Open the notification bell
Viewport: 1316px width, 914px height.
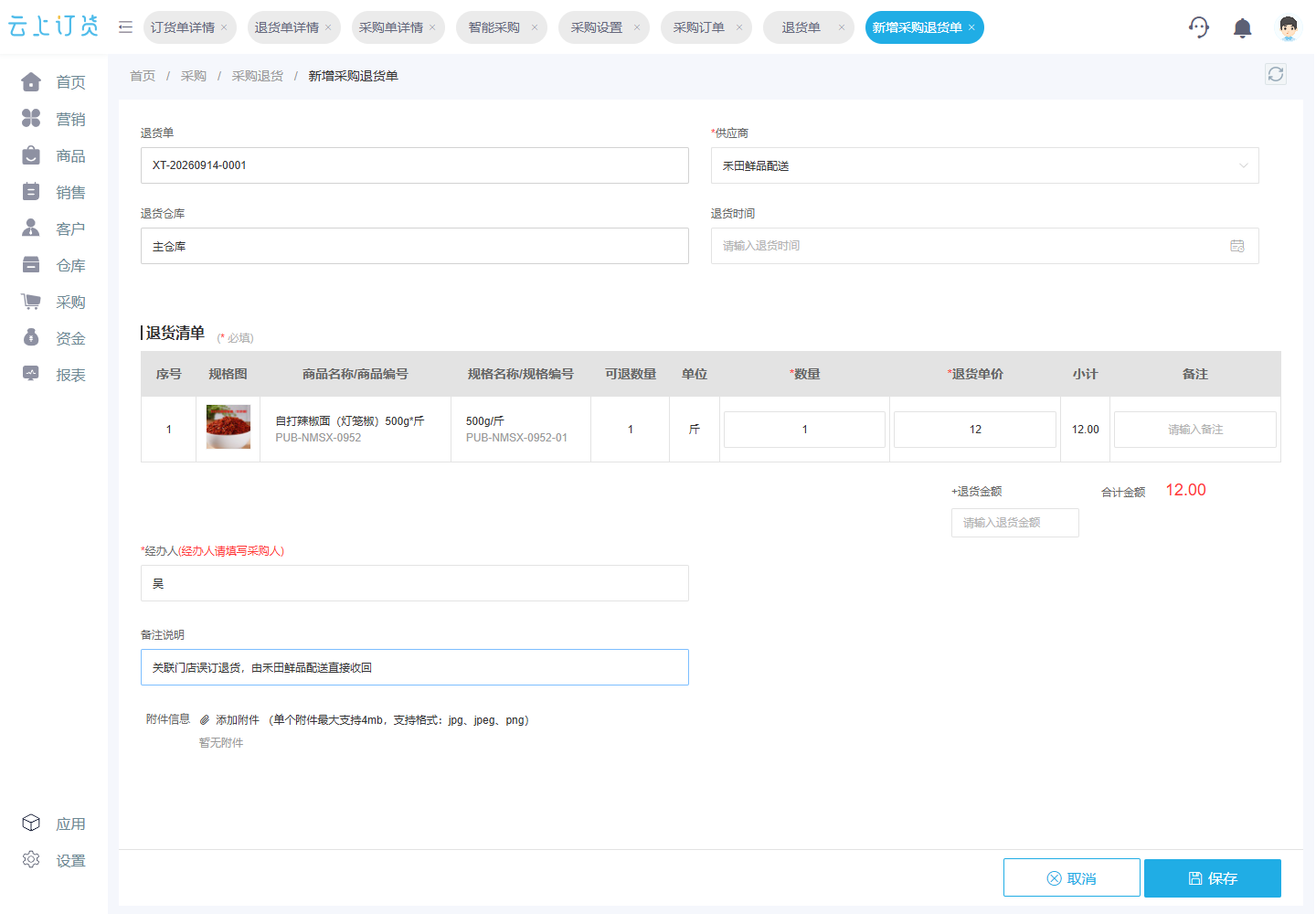[1242, 28]
